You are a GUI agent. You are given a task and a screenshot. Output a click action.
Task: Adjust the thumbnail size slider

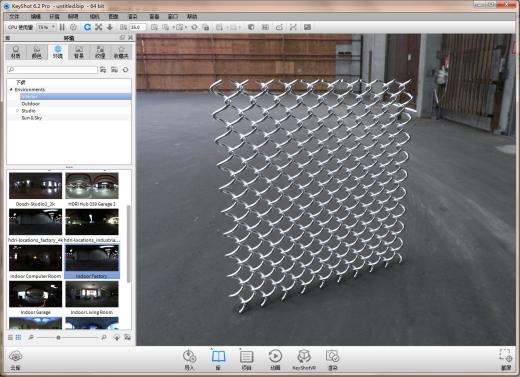click(x=58, y=338)
